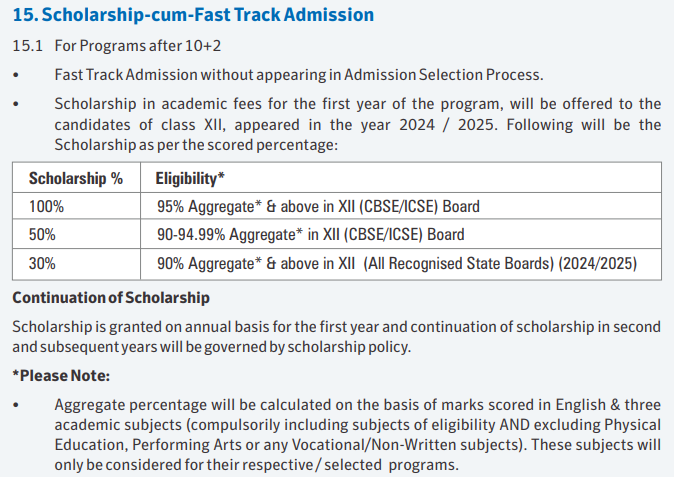The height and width of the screenshot is (477, 674).
Task: Click the paragraph starting 'Scholarship is granted'
Action: 336,337
